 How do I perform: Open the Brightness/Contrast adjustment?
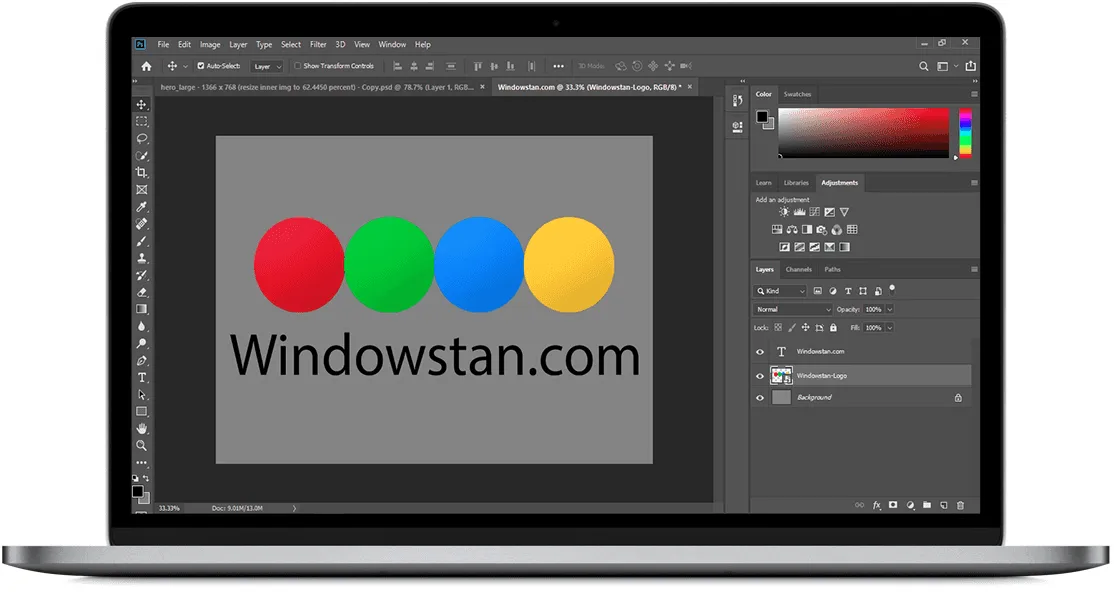(x=784, y=212)
